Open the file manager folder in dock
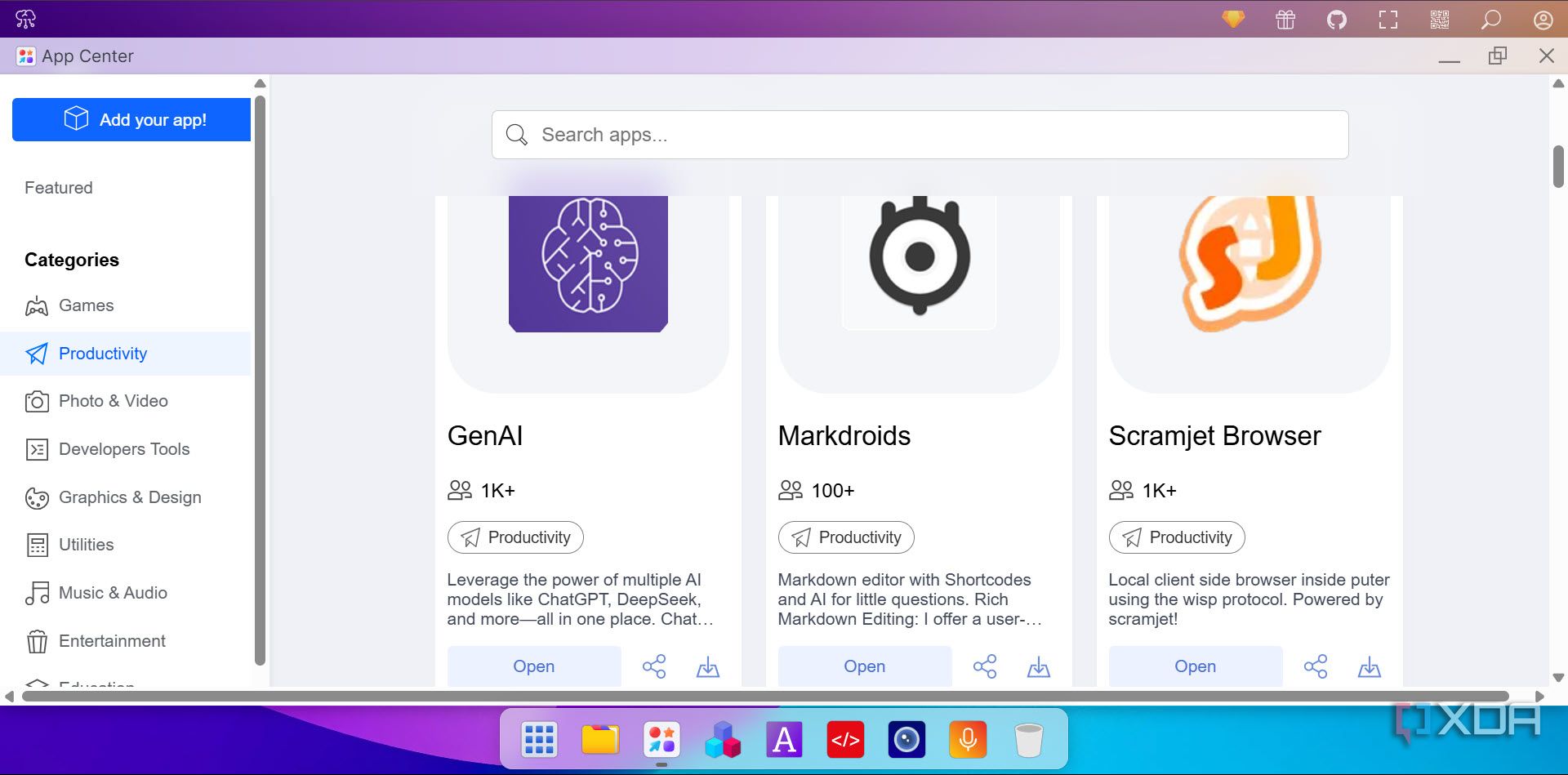 pyautogui.click(x=600, y=740)
